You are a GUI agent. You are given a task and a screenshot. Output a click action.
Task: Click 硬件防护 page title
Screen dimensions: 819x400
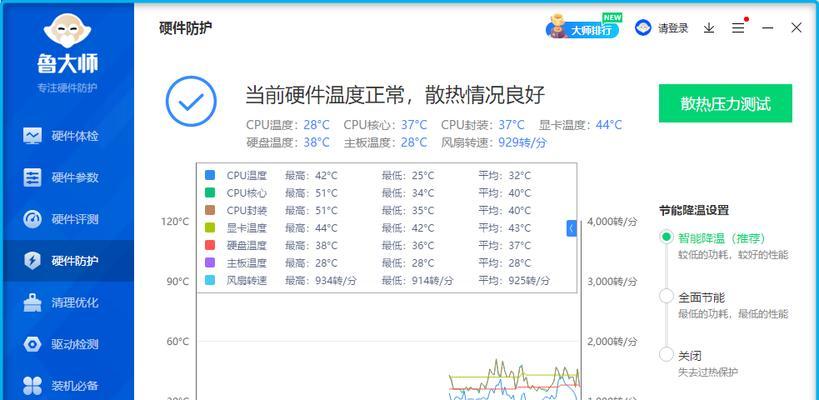(185, 28)
